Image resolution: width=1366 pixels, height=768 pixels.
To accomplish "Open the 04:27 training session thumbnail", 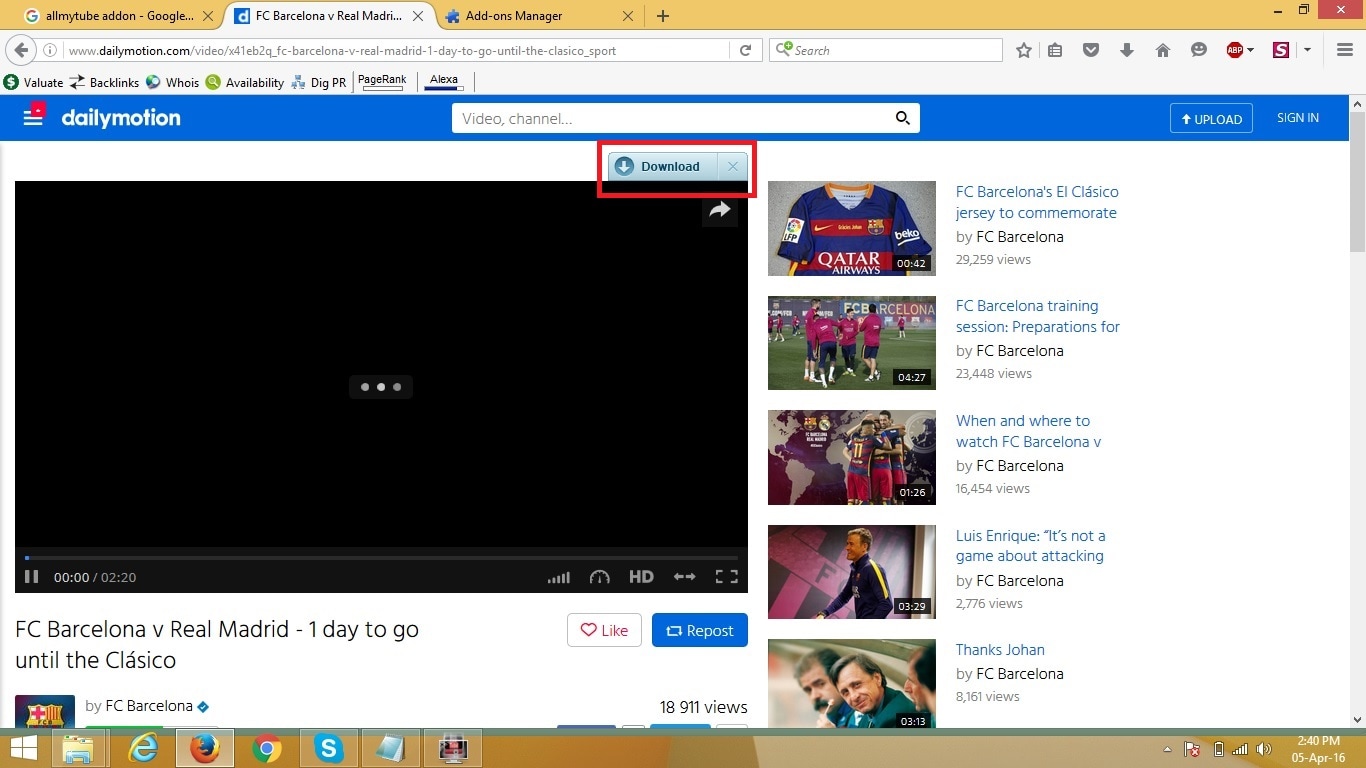I will point(852,343).
